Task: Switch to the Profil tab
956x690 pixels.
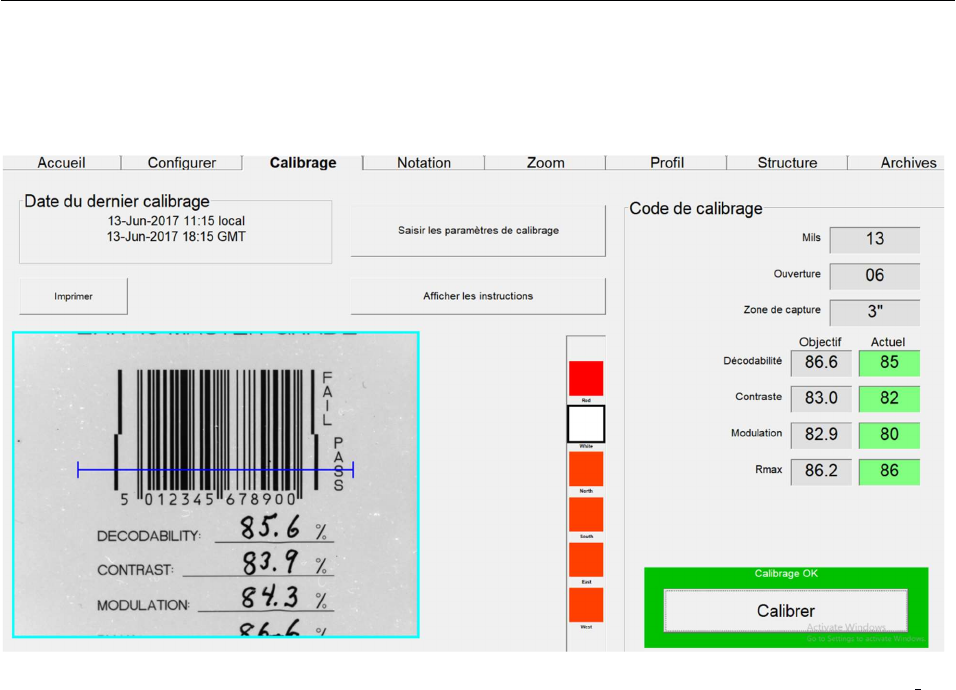Action: click(x=666, y=163)
